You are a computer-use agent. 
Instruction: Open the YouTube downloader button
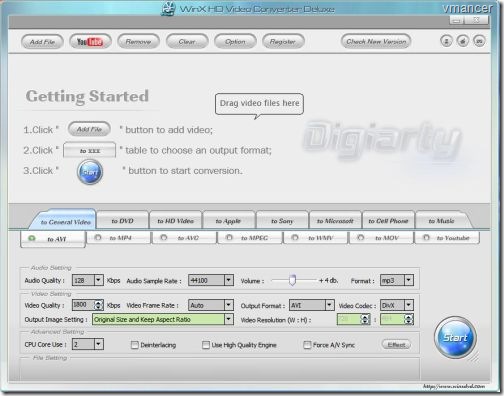pos(90,42)
